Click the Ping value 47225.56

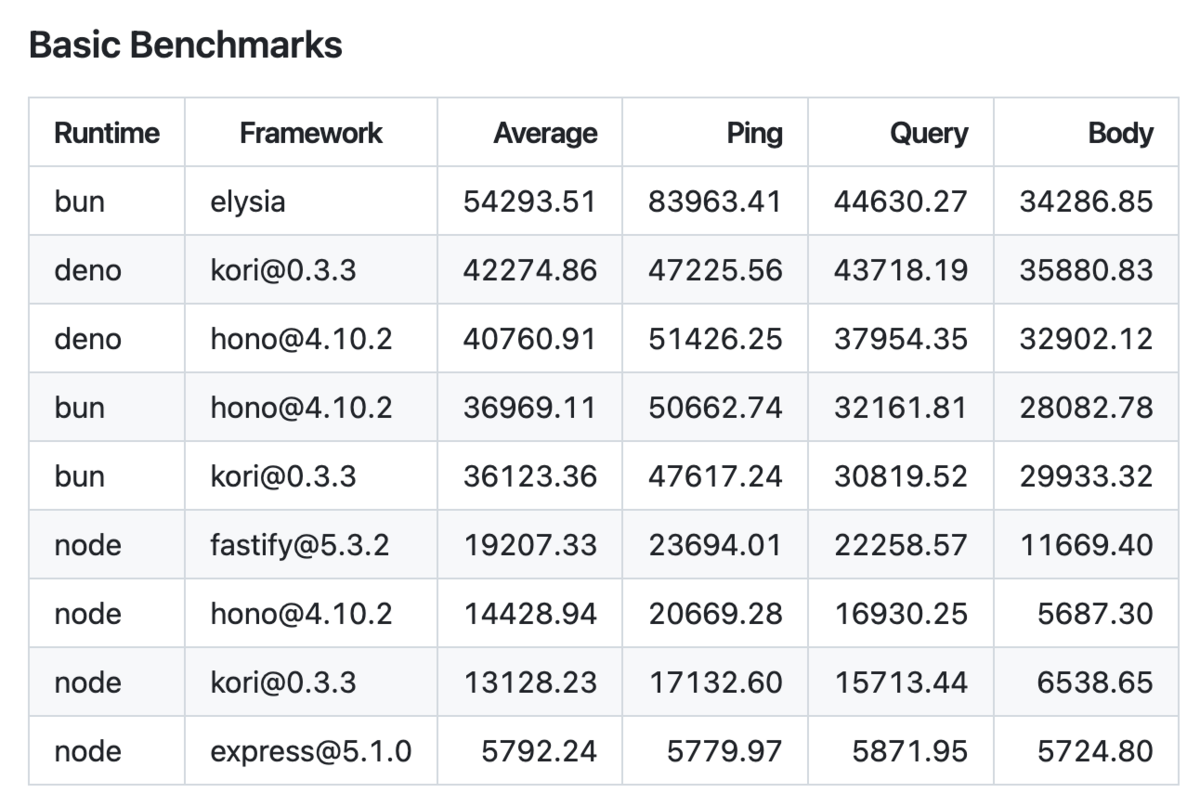[x=715, y=270]
